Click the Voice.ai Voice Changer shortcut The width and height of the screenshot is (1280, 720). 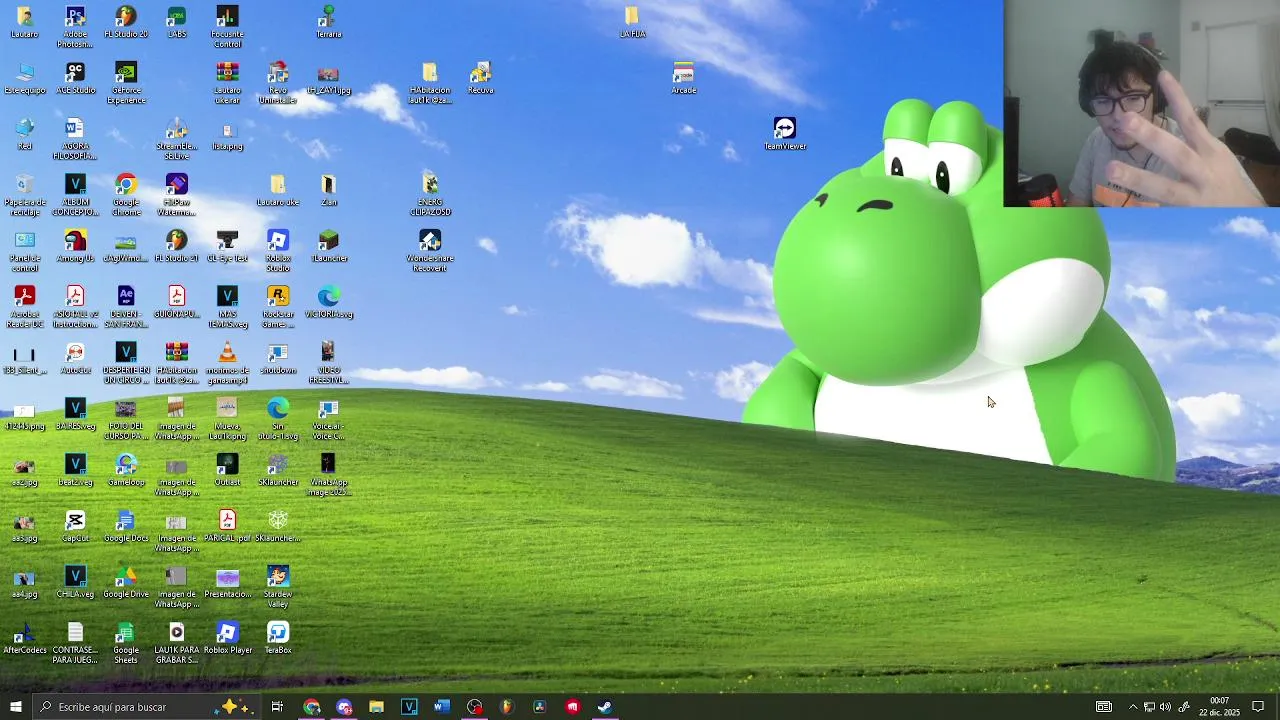[329, 418]
